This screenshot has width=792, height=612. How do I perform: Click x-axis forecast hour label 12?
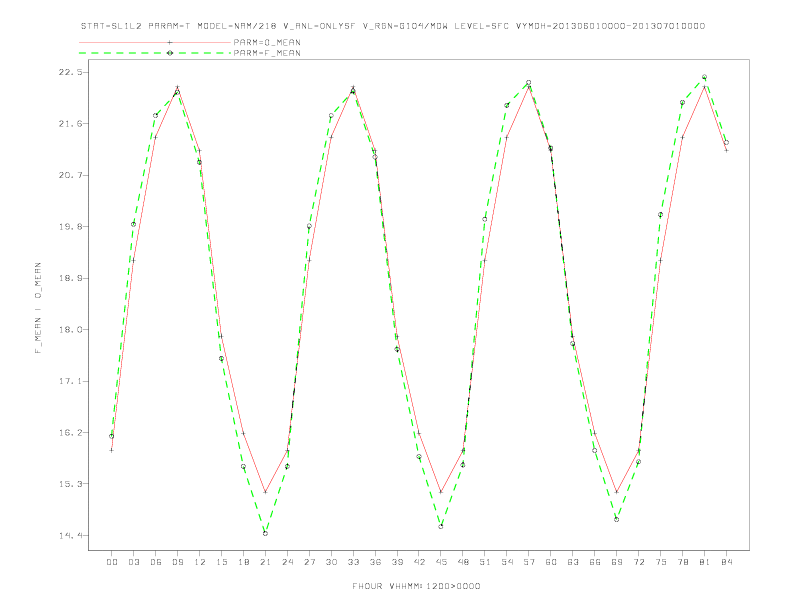click(x=200, y=562)
